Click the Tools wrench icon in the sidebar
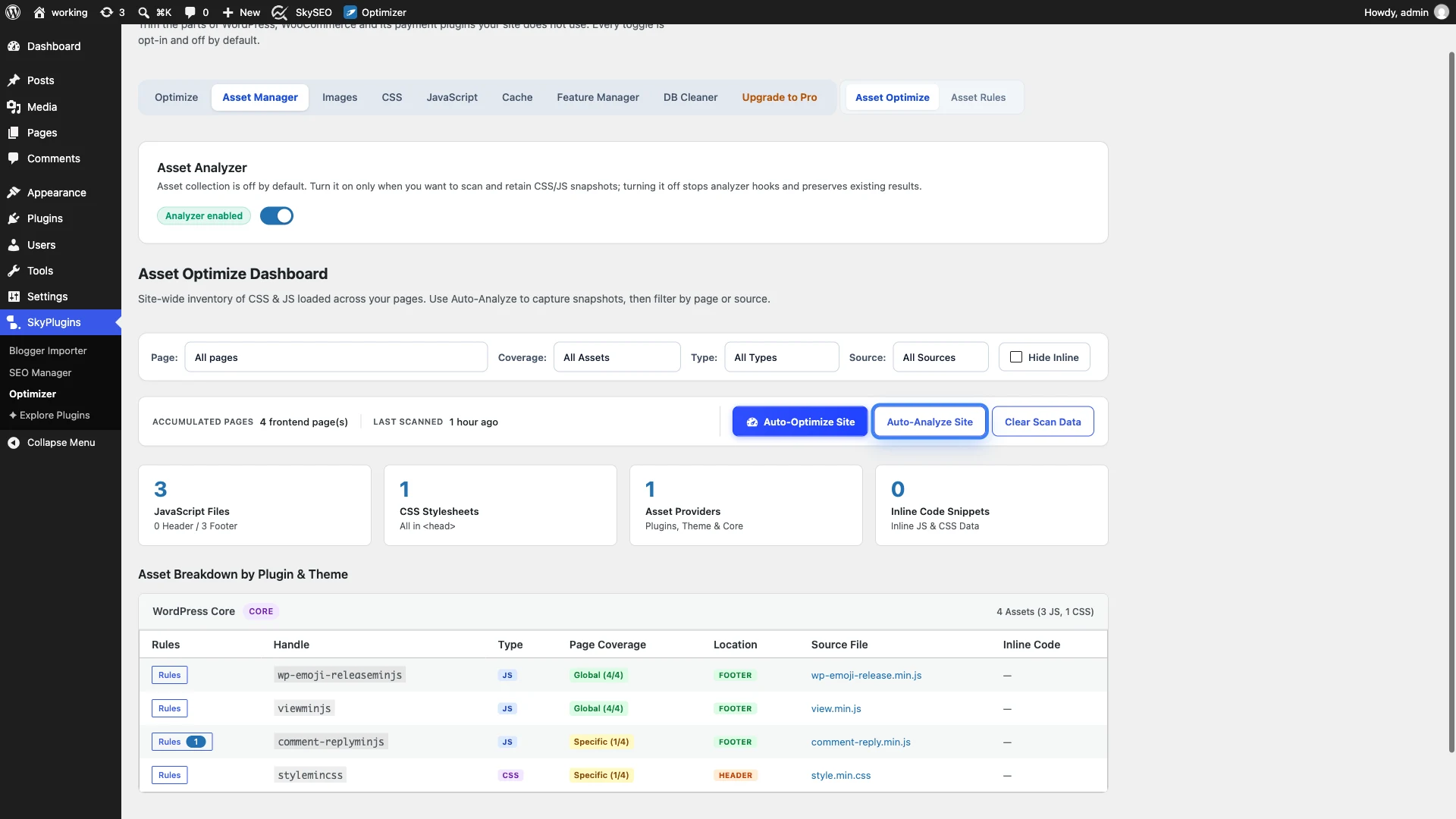Viewport: 1456px width, 819px height. click(14, 271)
